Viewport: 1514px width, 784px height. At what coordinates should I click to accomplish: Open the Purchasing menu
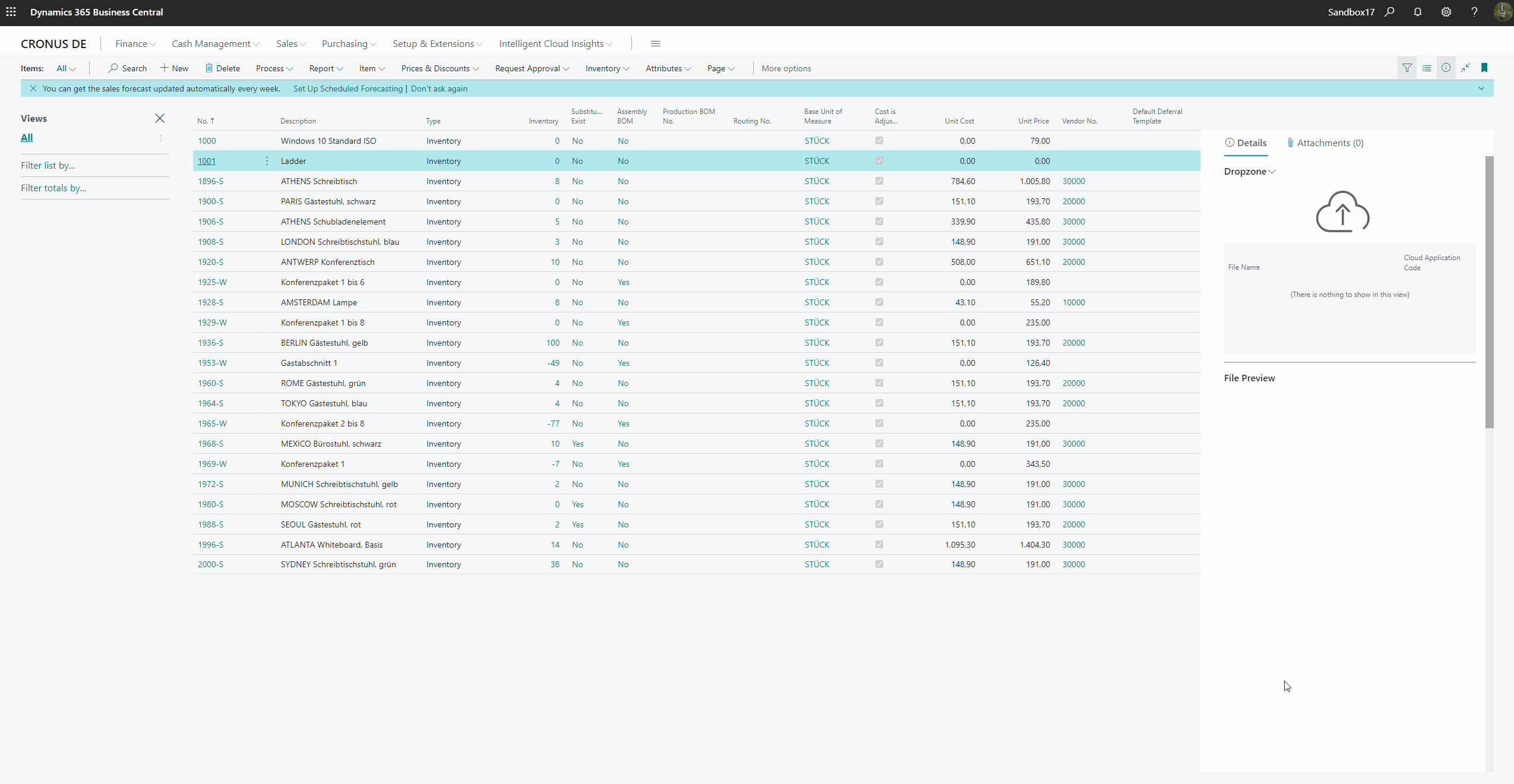click(x=349, y=43)
